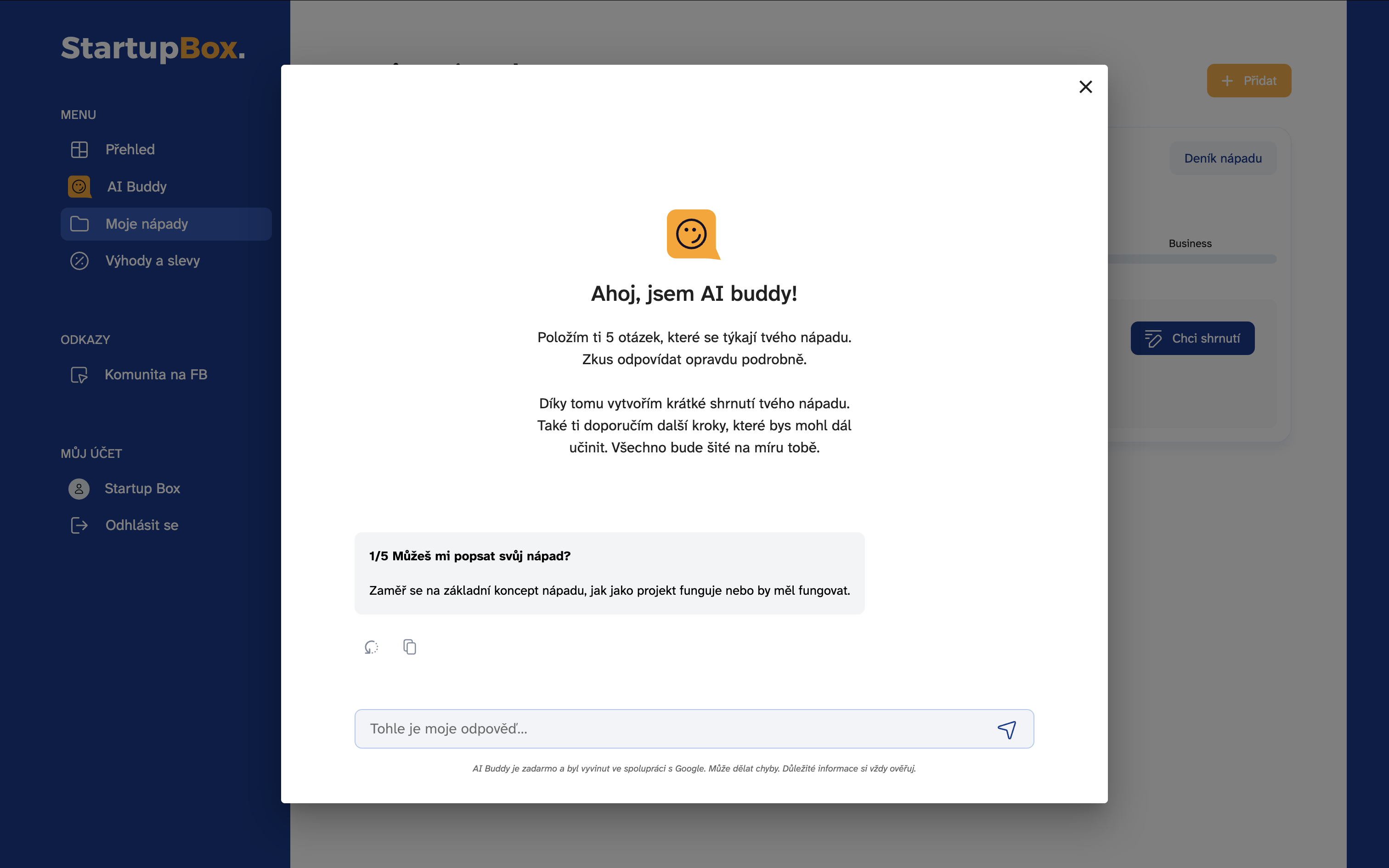The height and width of the screenshot is (868, 1389).
Task: Focus the Tohle je moje odpověď field
Action: (672, 729)
